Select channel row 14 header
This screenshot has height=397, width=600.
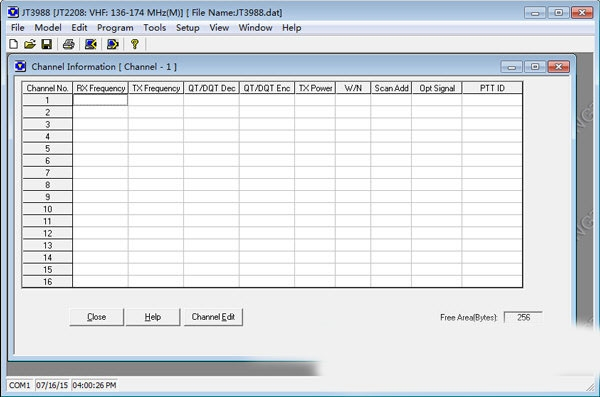point(47,258)
